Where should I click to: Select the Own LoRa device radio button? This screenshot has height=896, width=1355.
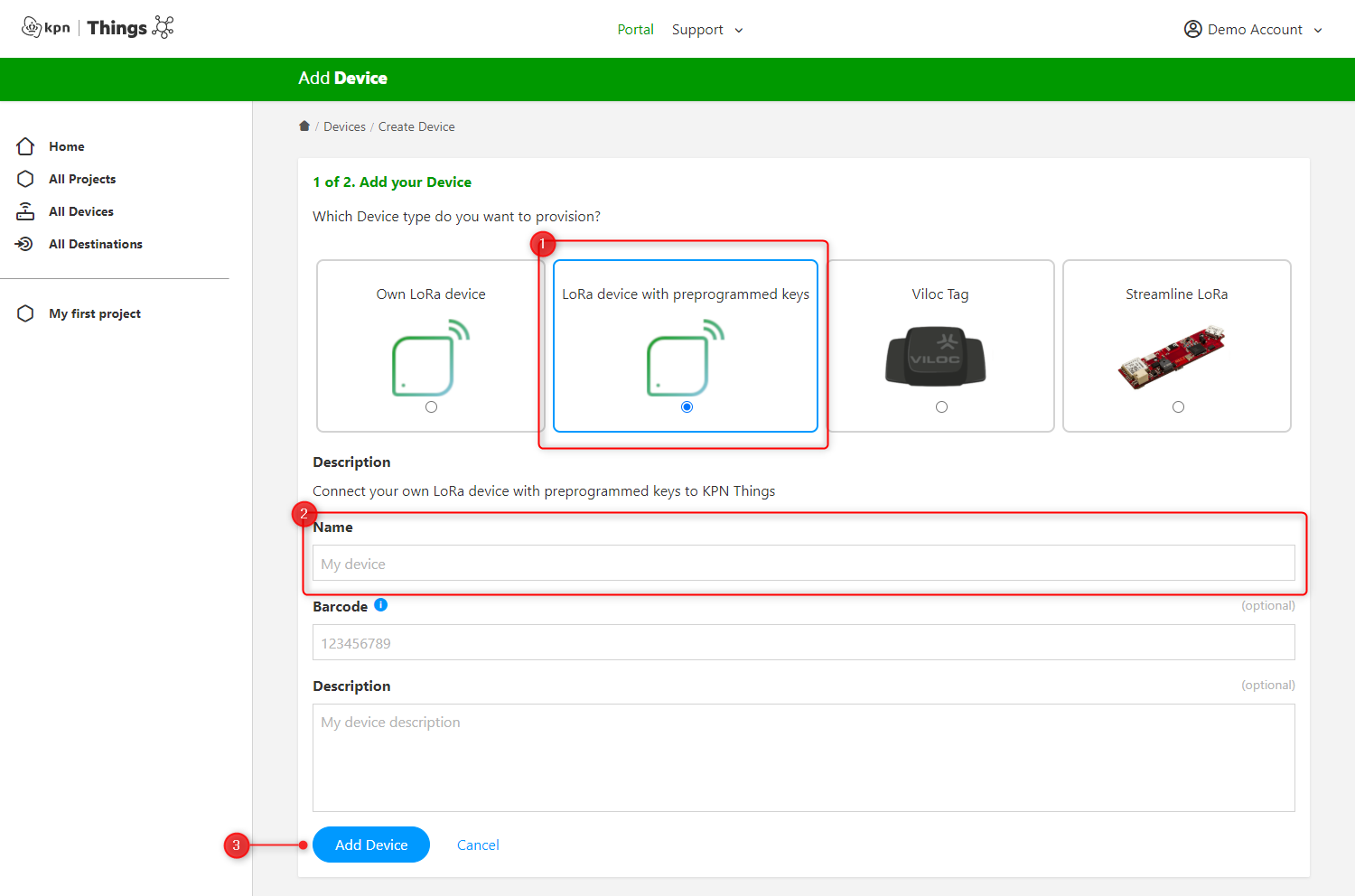coord(431,407)
